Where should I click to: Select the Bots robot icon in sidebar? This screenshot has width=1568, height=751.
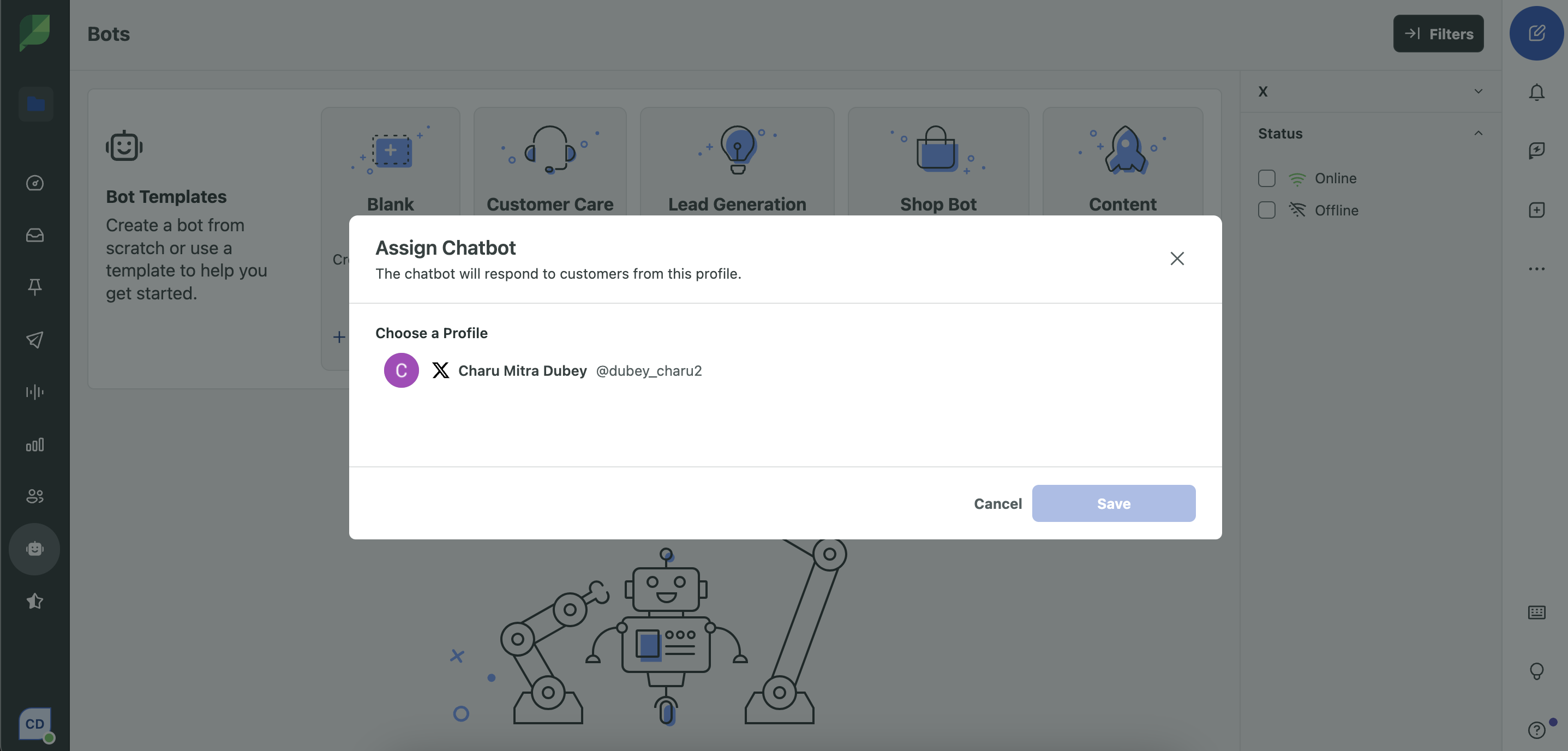(x=35, y=549)
